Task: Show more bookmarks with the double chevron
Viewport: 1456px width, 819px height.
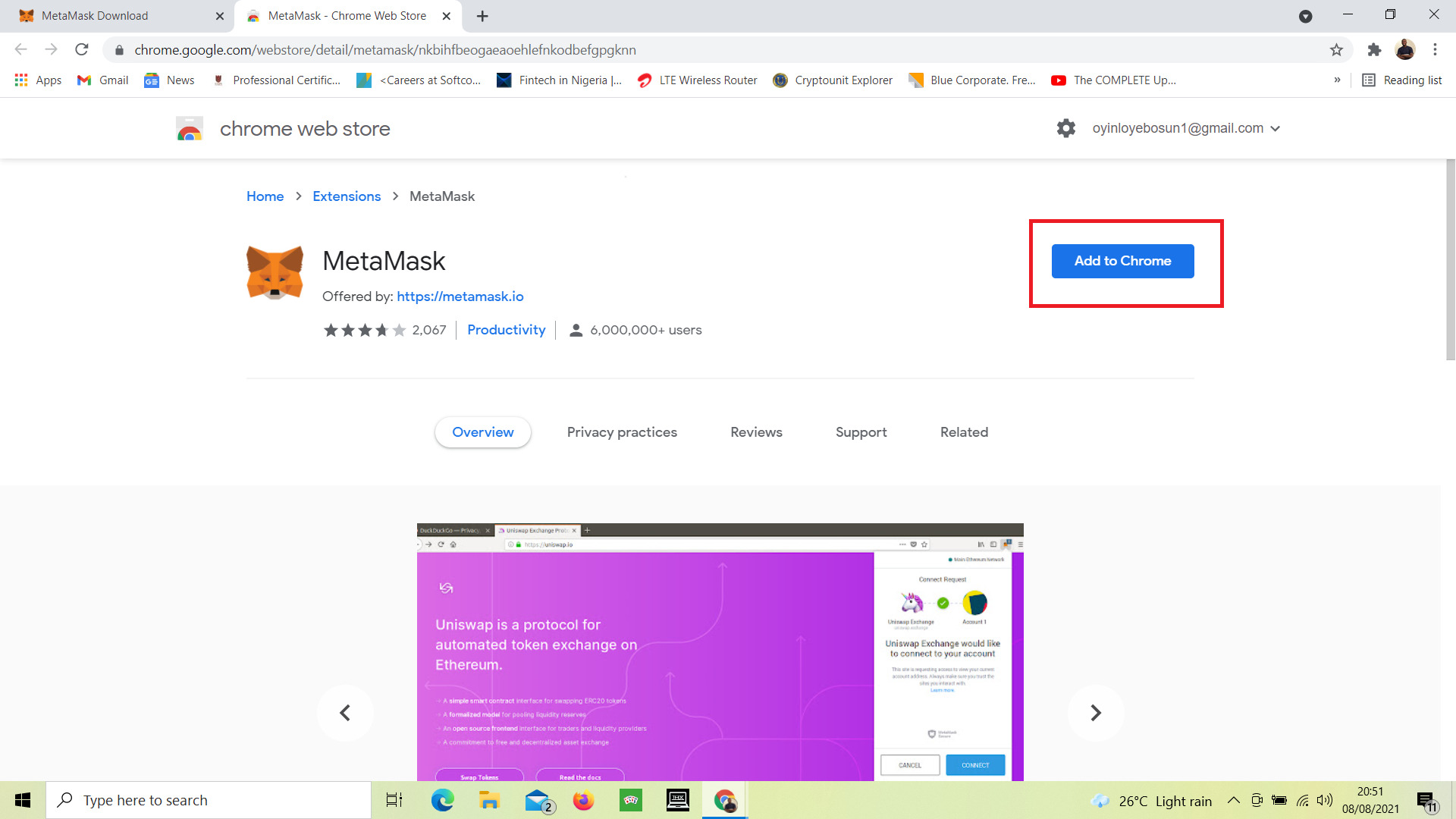Action: pyautogui.click(x=1337, y=80)
